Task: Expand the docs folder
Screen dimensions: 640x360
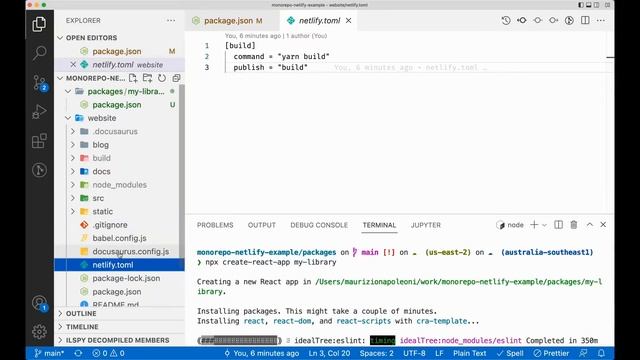Action: pos(73,171)
